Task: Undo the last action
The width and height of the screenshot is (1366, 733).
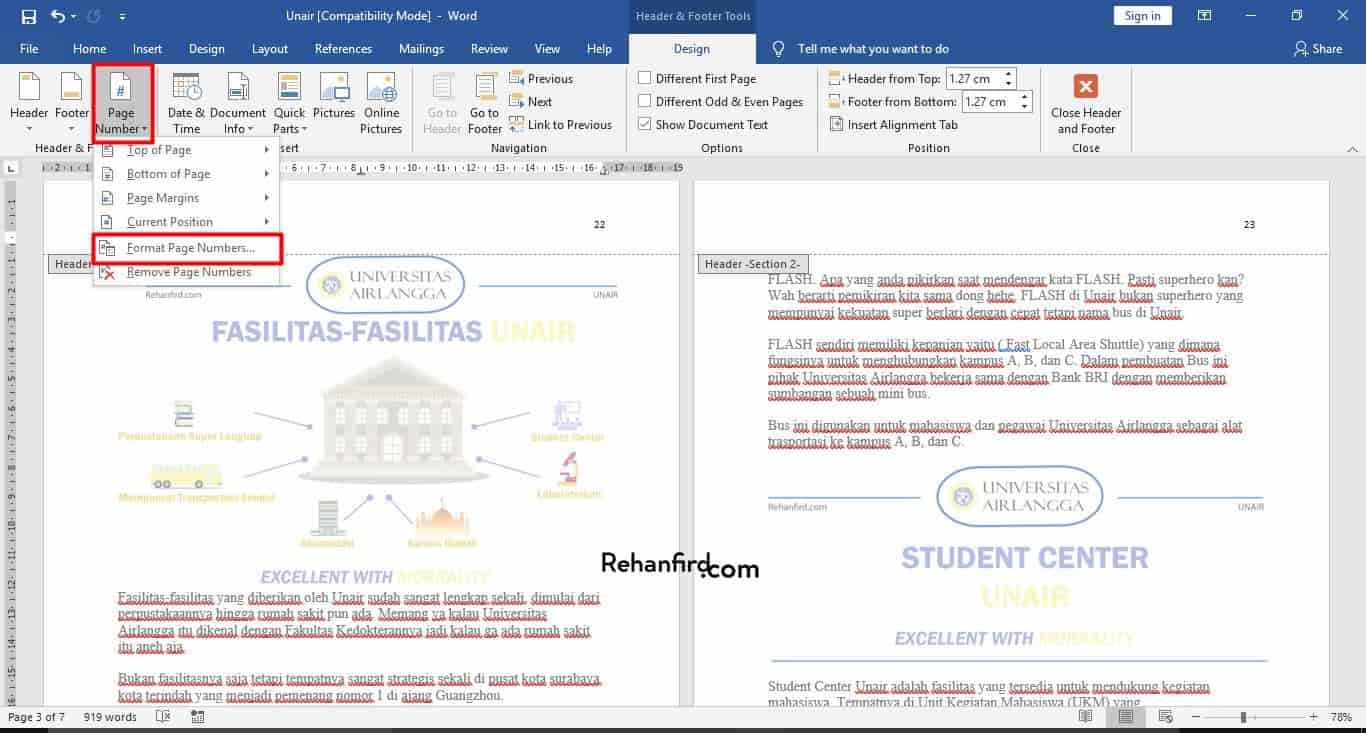Action: tap(57, 16)
